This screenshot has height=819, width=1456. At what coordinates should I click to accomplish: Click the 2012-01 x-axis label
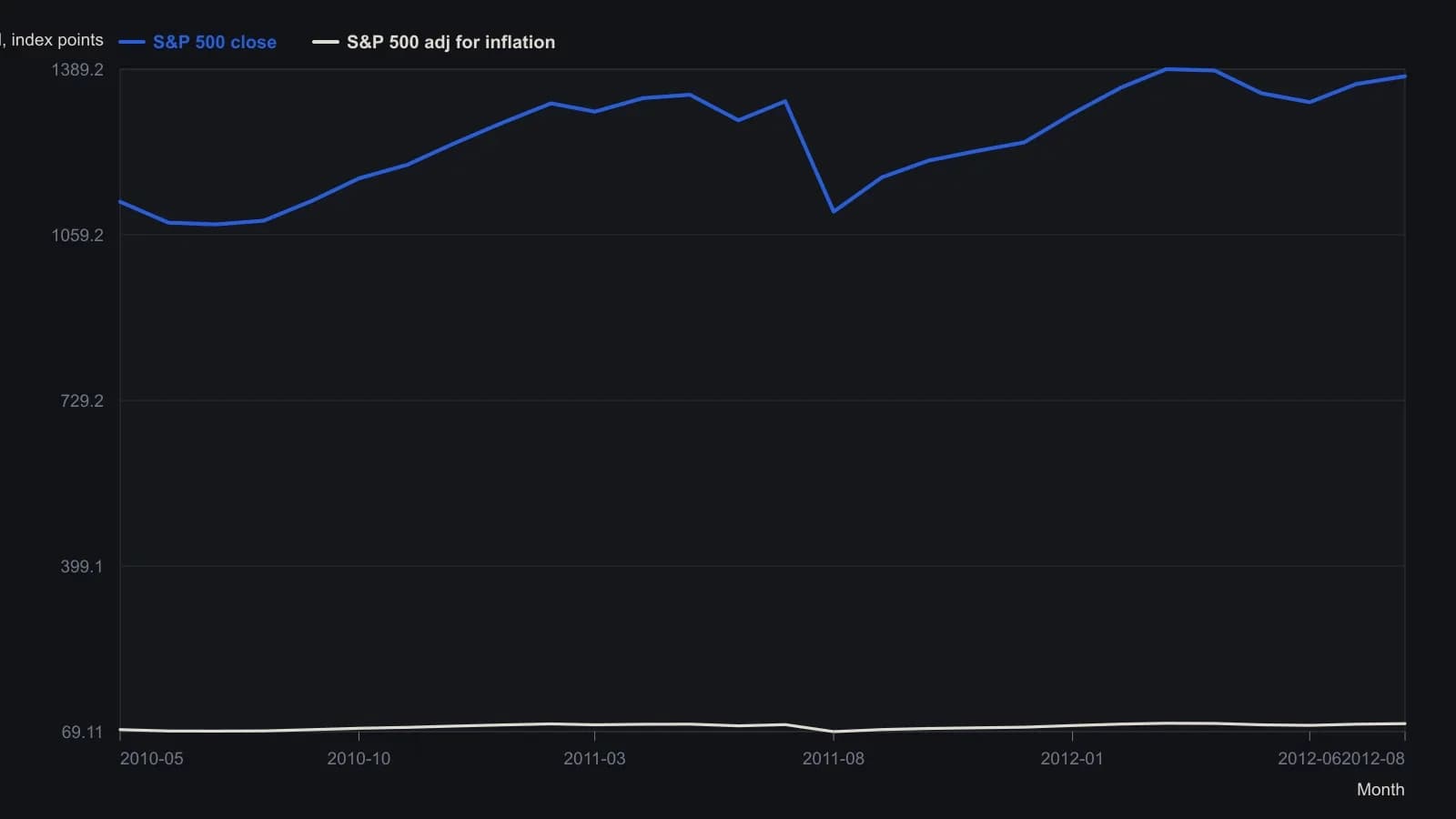[1072, 759]
